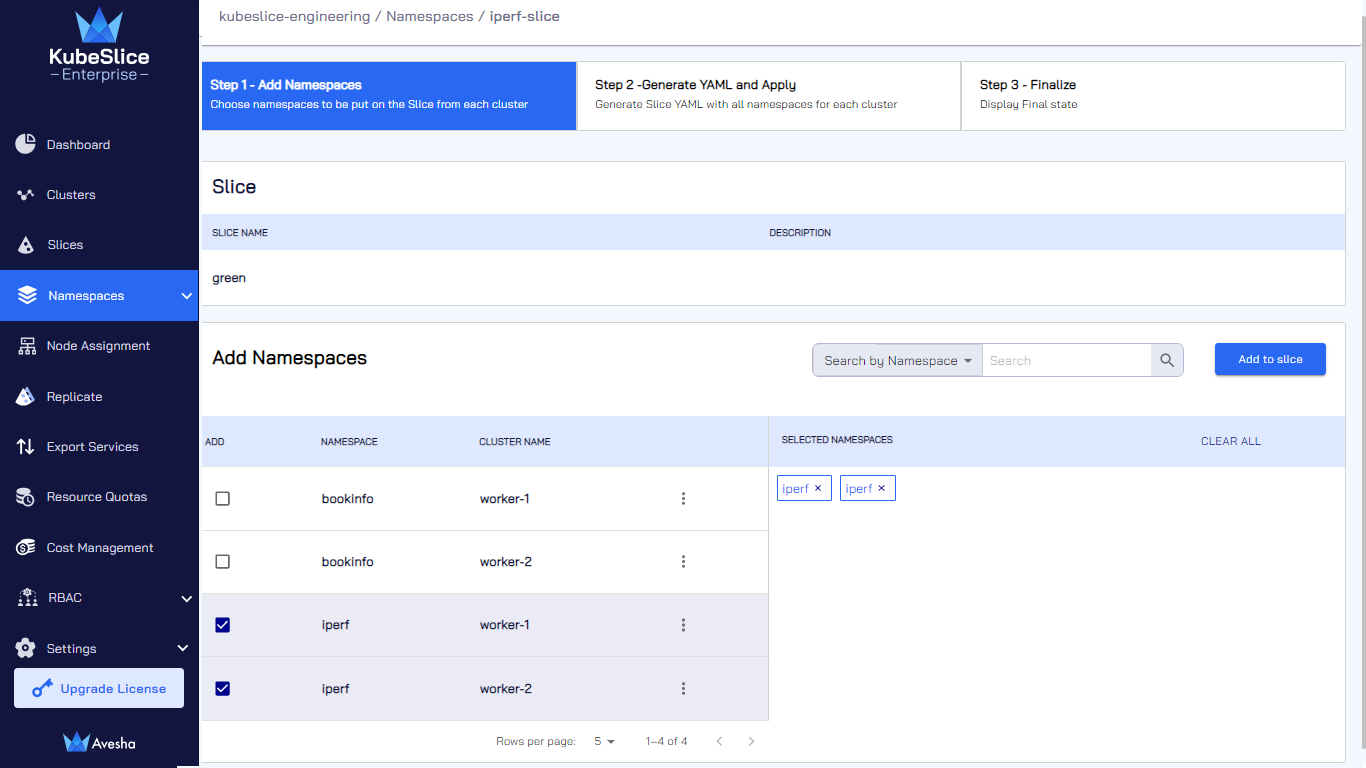
Task: Check the bookinfo worker-1 checkbox
Action: (x=223, y=498)
